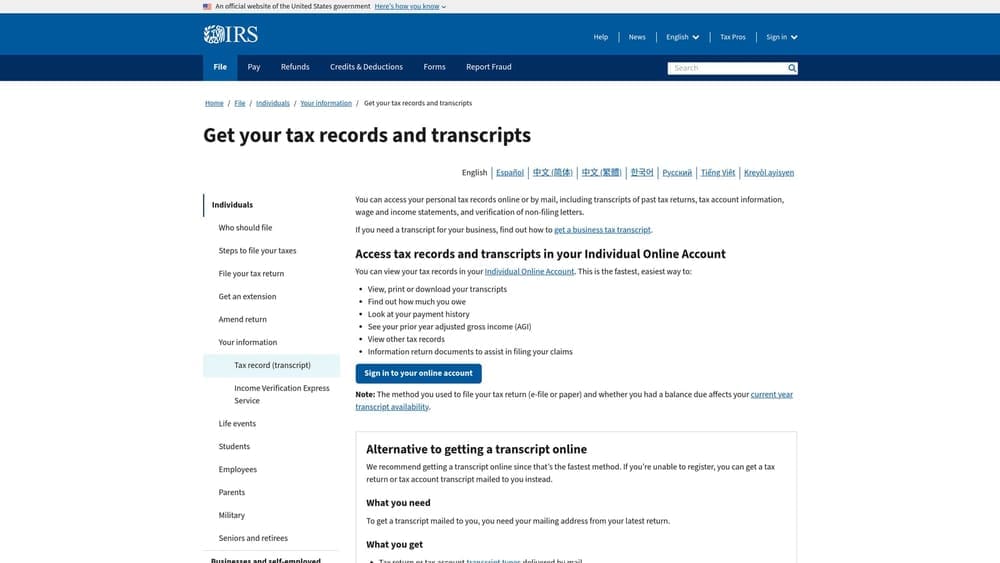This screenshot has width=1000, height=563.
Task: Open Individuals sidebar heading
Action: 232,205
